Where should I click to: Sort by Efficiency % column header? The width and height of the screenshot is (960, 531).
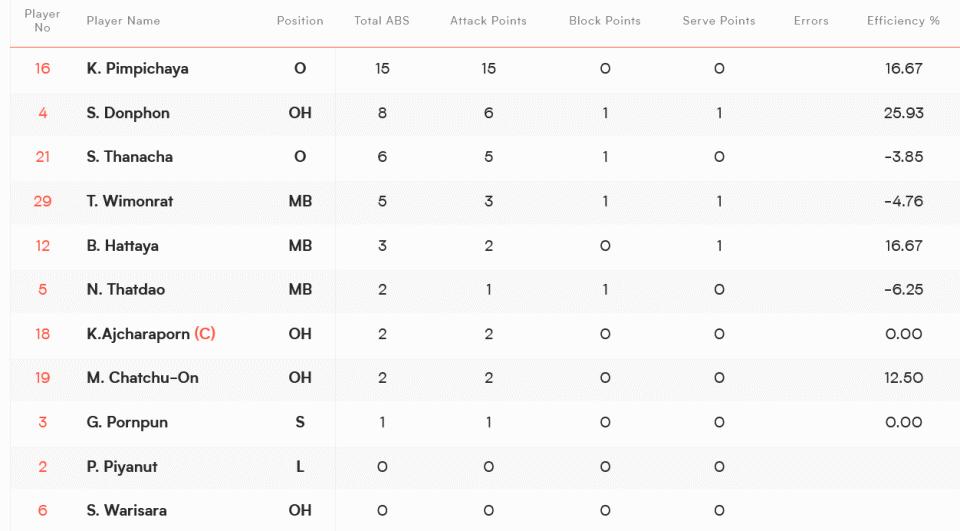[903, 21]
